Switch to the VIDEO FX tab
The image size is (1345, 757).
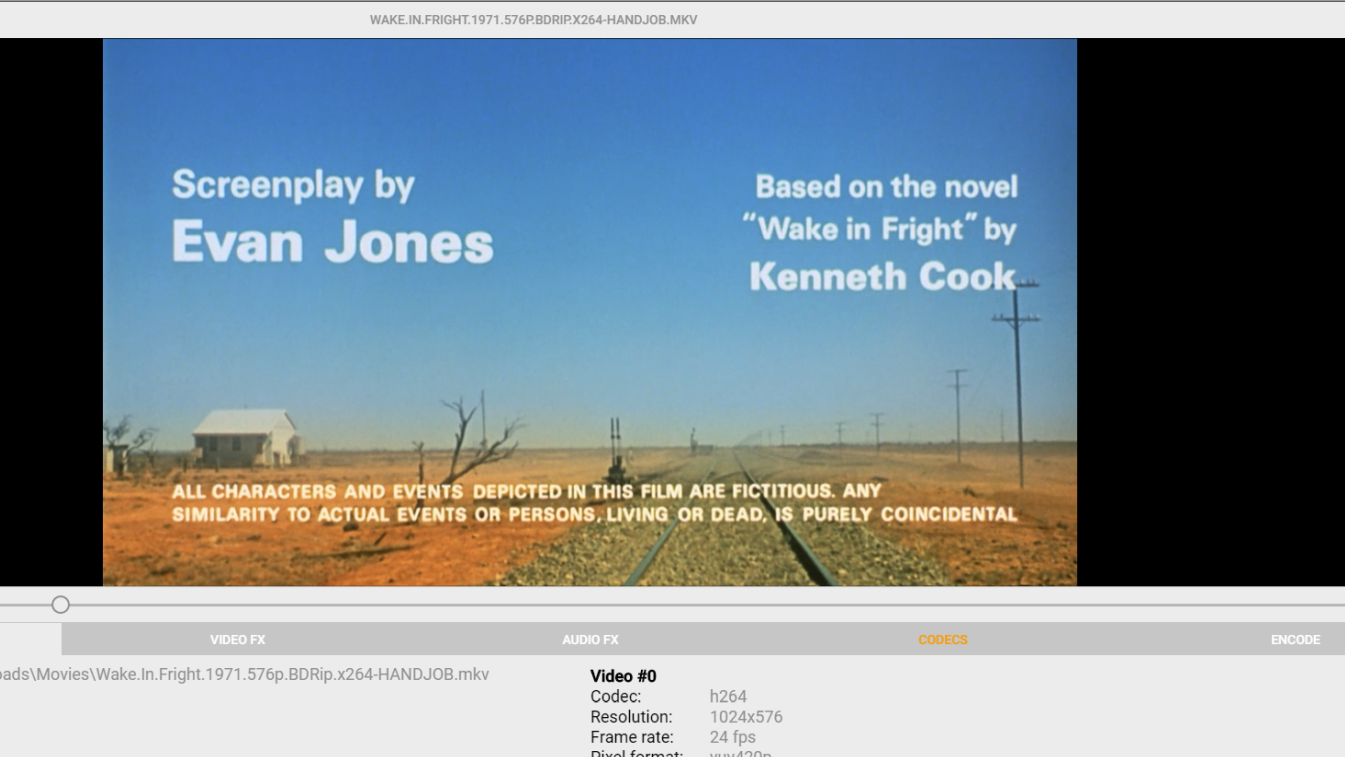pyautogui.click(x=237, y=640)
